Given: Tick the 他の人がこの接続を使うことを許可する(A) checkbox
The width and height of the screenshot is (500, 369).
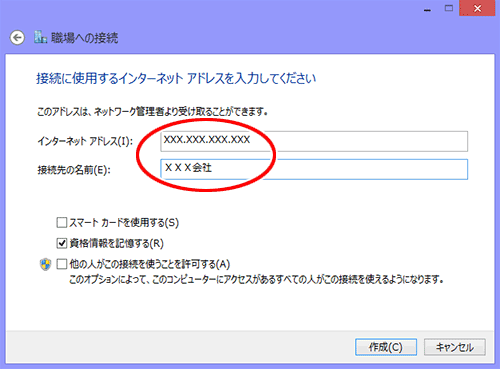Looking at the screenshot, I should pyautogui.click(x=62, y=264).
